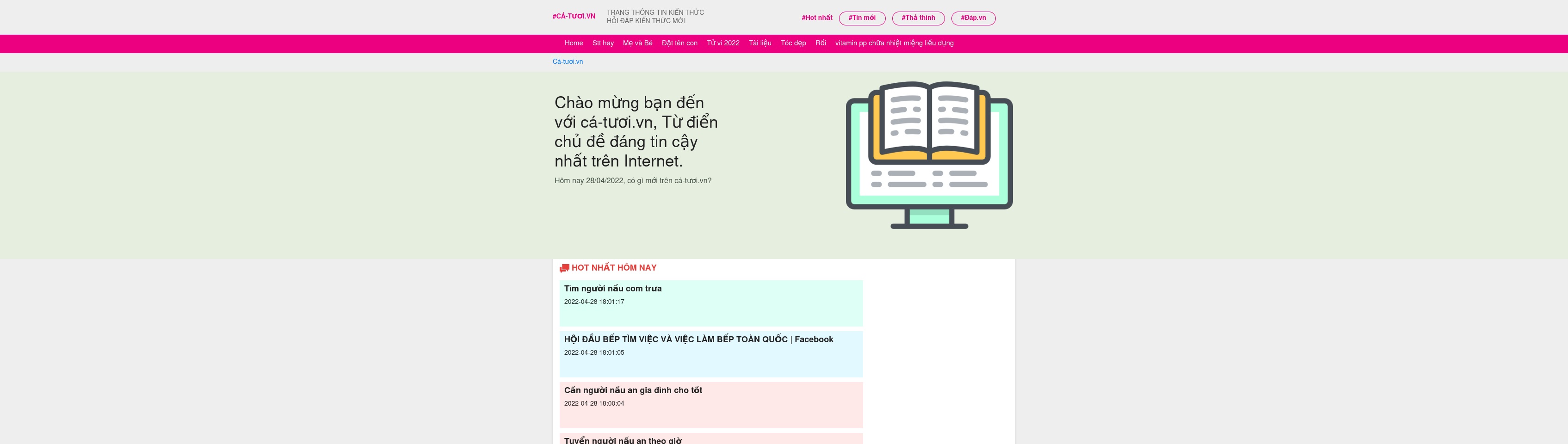Screen dimensions: 1568x444
Task: Click the #CÁ-TƯƠI.VN site logo
Action: click(574, 17)
